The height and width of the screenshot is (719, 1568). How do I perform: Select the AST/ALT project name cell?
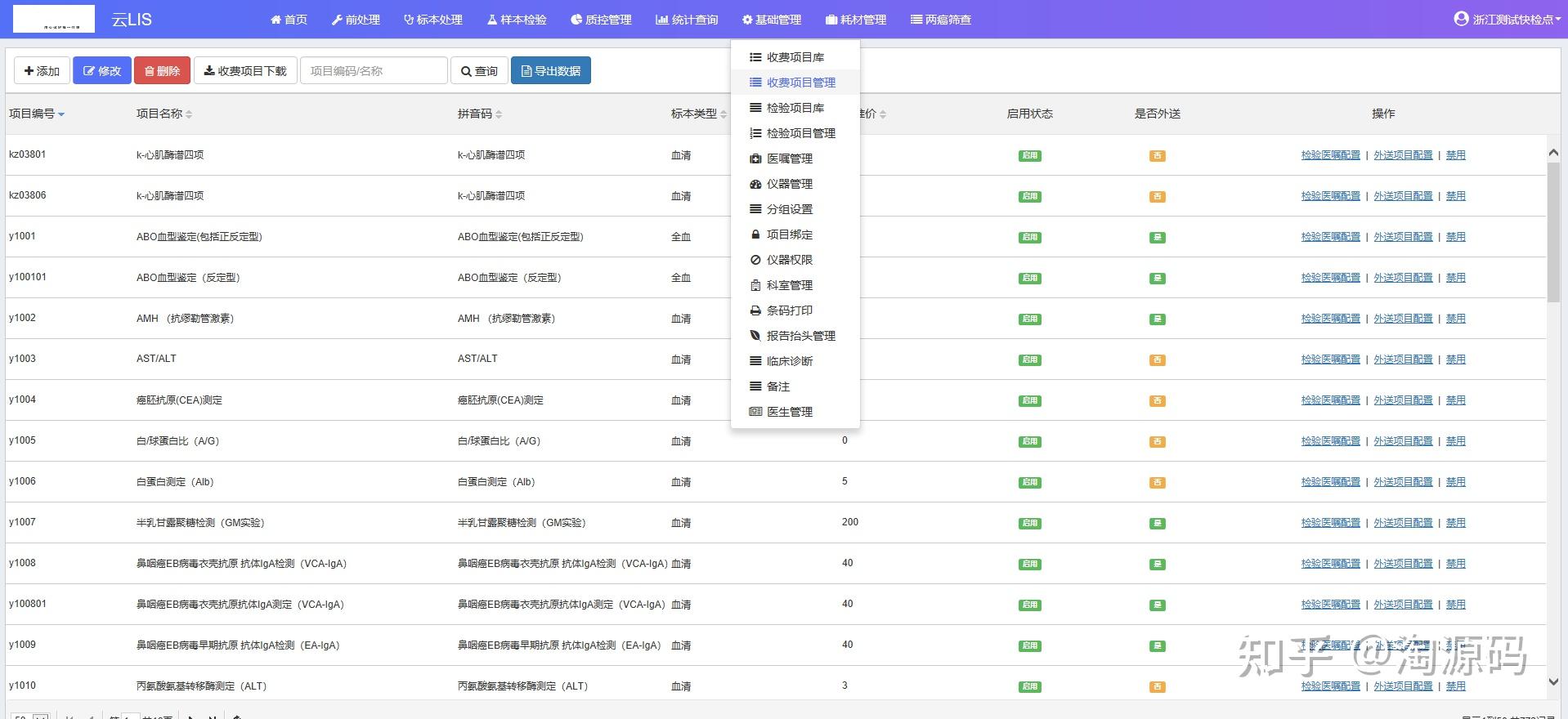coord(156,359)
